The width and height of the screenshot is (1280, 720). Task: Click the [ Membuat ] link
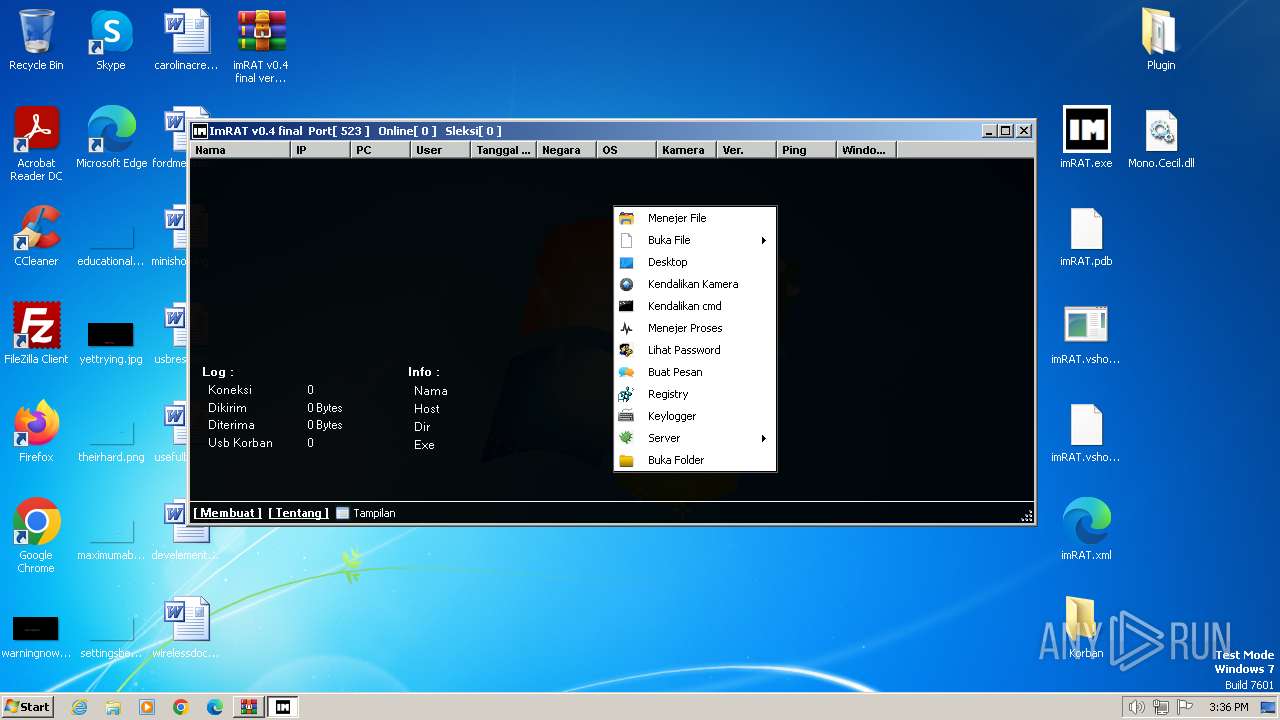coord(227,513)
